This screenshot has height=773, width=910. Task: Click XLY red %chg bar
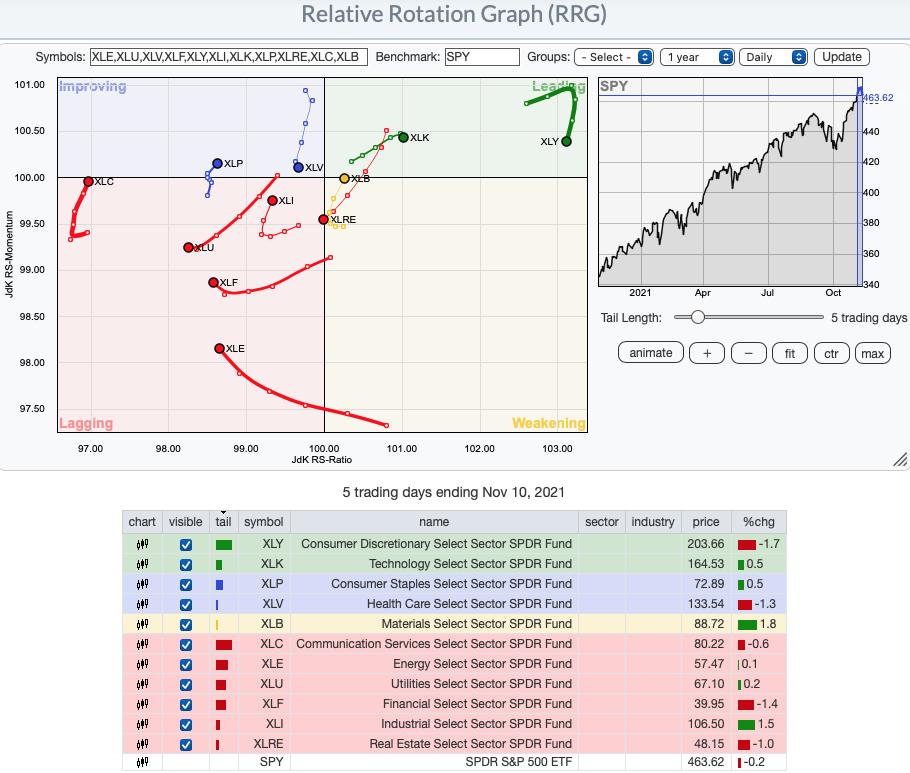pyautogui.click(x=747, y=544)
